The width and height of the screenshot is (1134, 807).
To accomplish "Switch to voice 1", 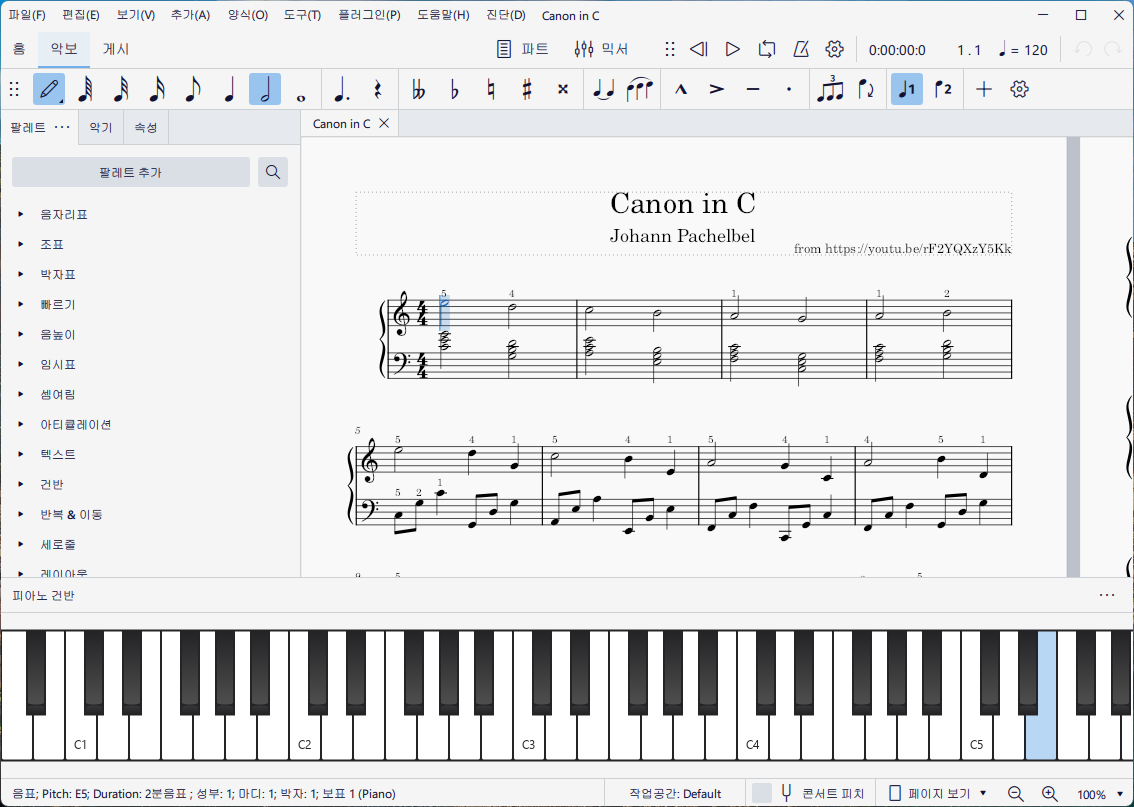I will click(907, 90).
